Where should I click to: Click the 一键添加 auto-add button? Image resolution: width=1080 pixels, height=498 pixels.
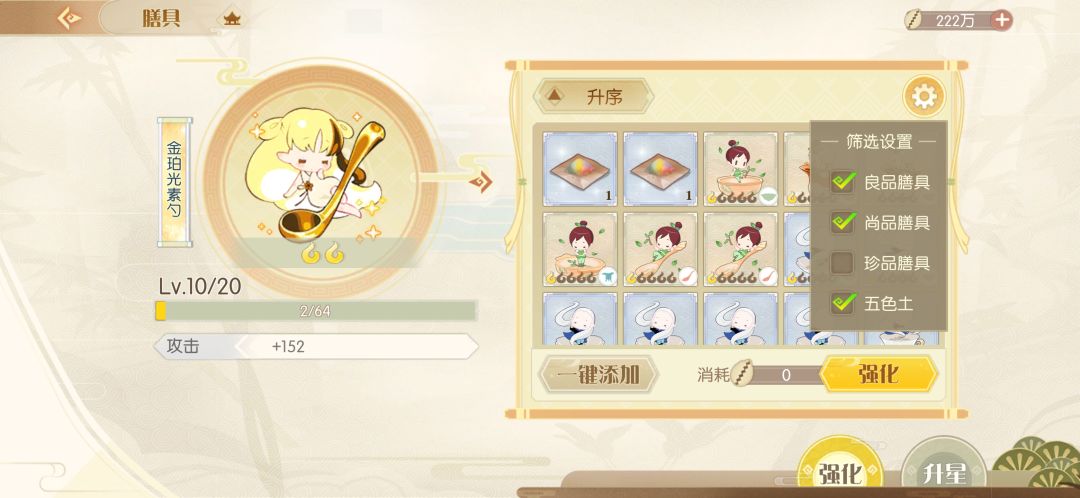598,375
